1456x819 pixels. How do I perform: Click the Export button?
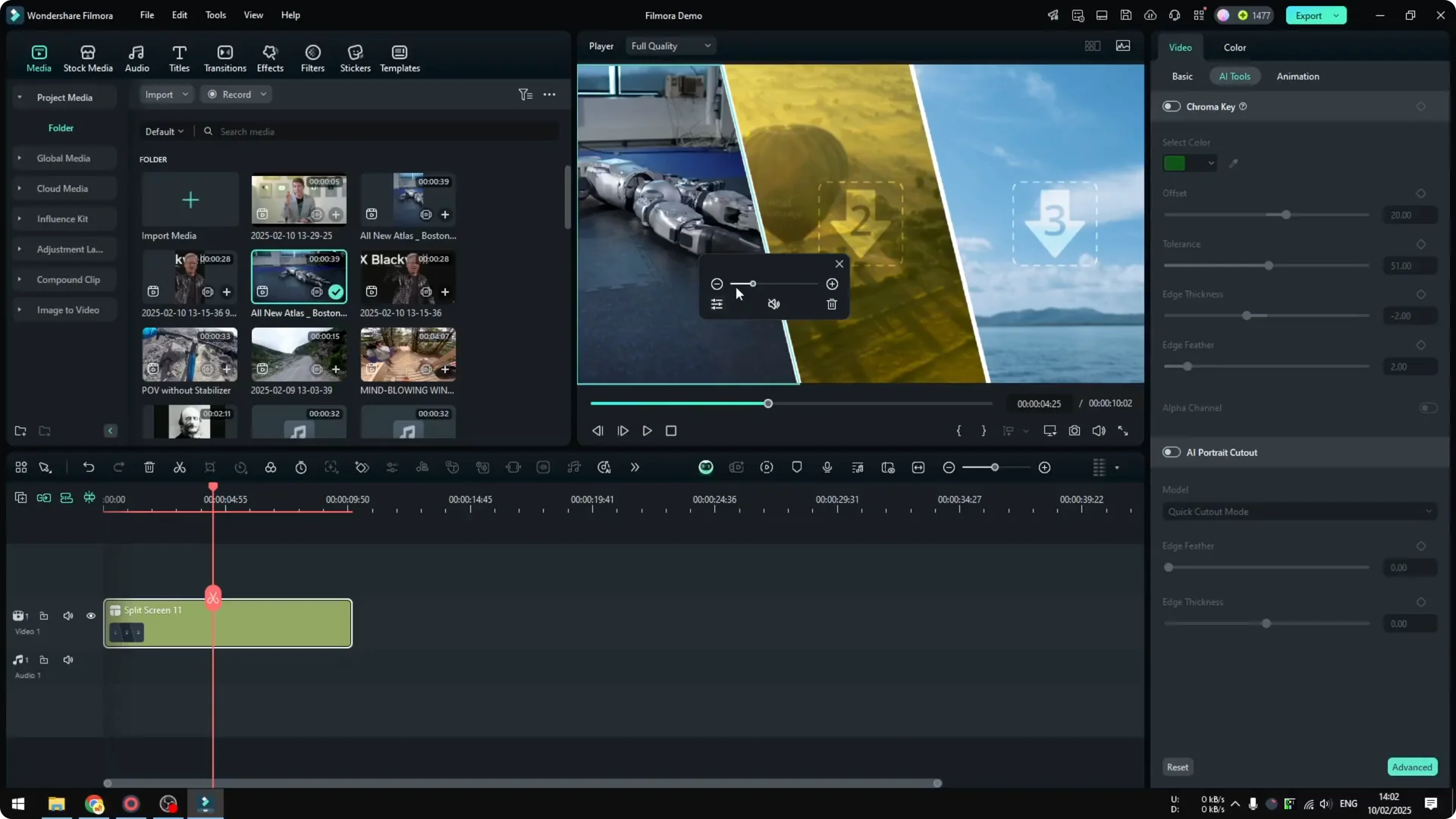(x=1308, y=16)
